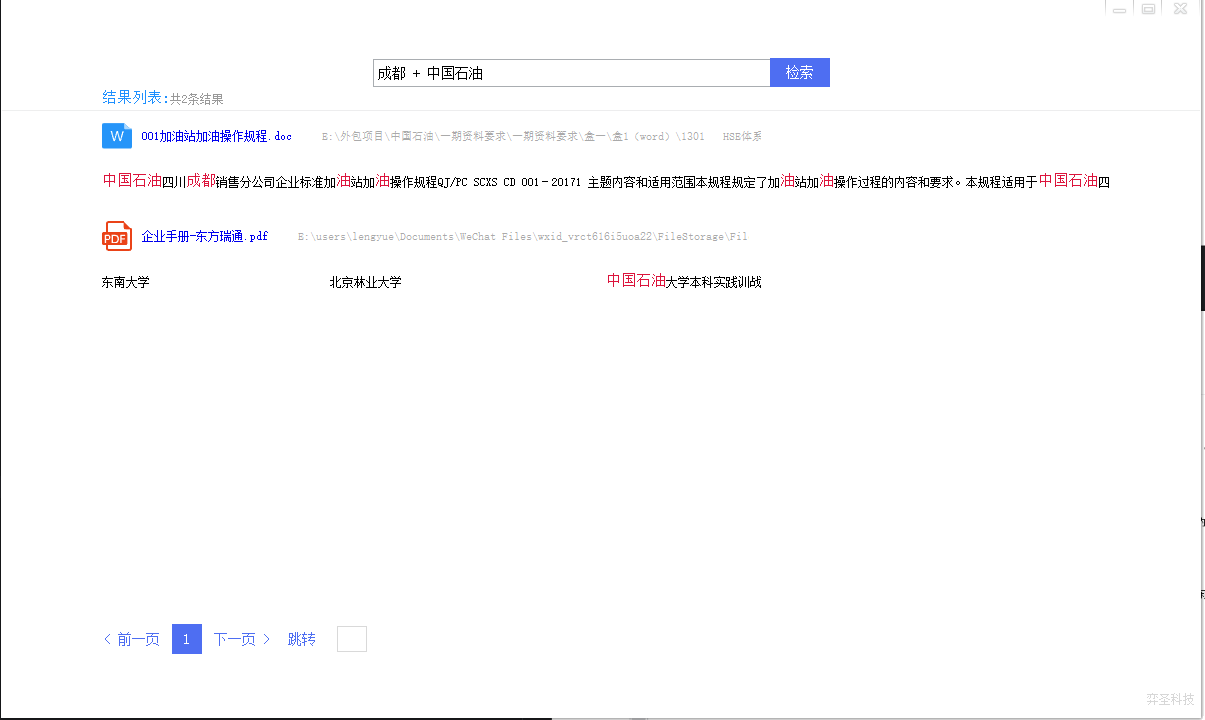Click 东南大学 in the PDF snippet

click(125, 283)
